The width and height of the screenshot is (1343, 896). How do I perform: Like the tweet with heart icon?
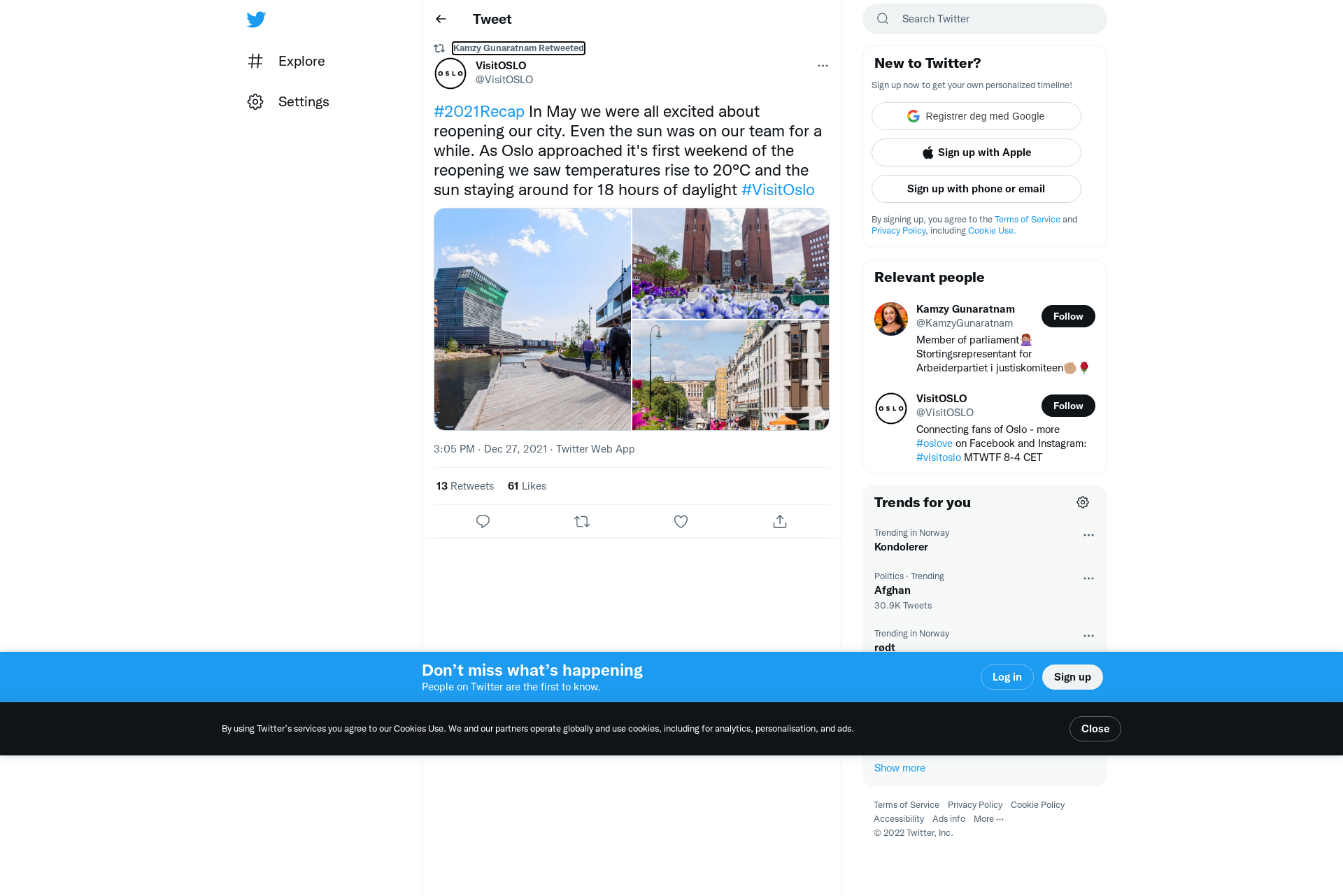point(681,521)
